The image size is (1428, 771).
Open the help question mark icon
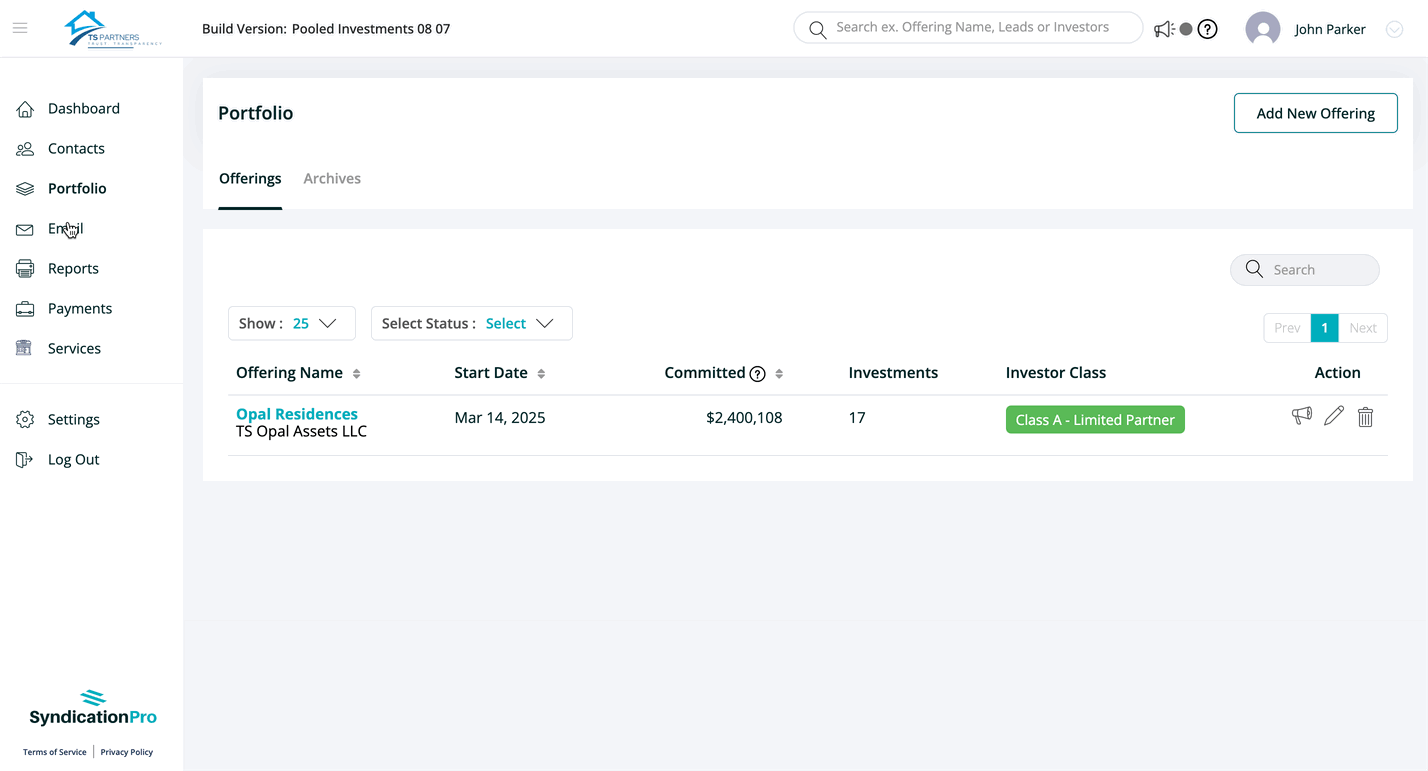tap(1208, 29)
